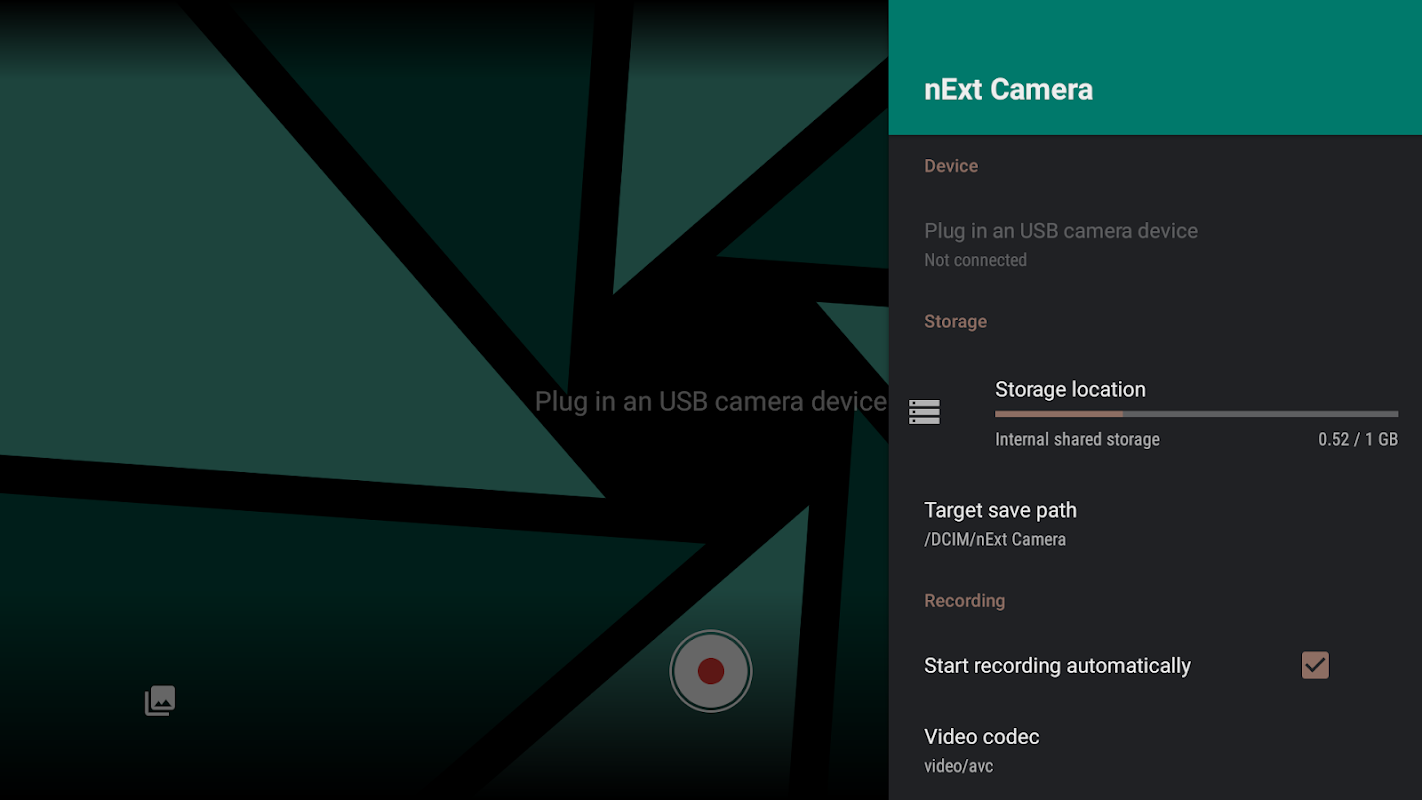The height and width of the screenshot is (800, 1422).
Task: Click the Storage section header
Action: (955, 322)
